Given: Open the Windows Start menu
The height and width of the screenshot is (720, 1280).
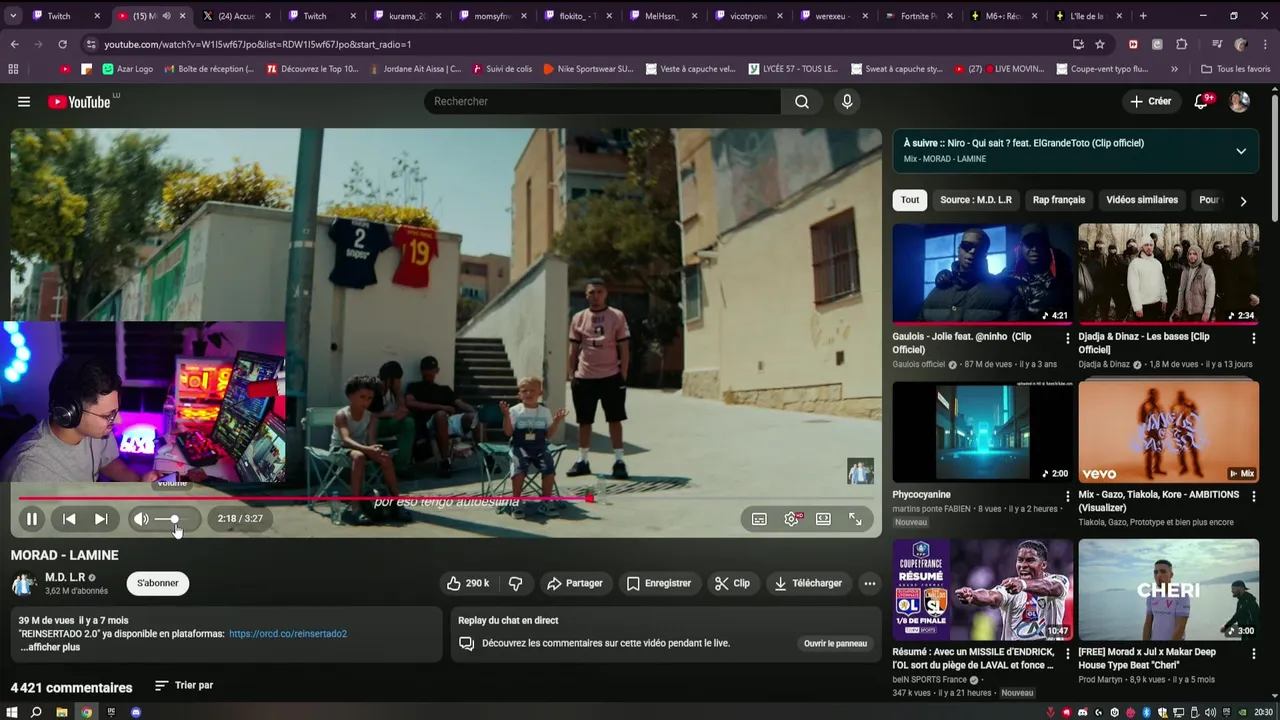Looking at the screenshot, I should (12, 712).
